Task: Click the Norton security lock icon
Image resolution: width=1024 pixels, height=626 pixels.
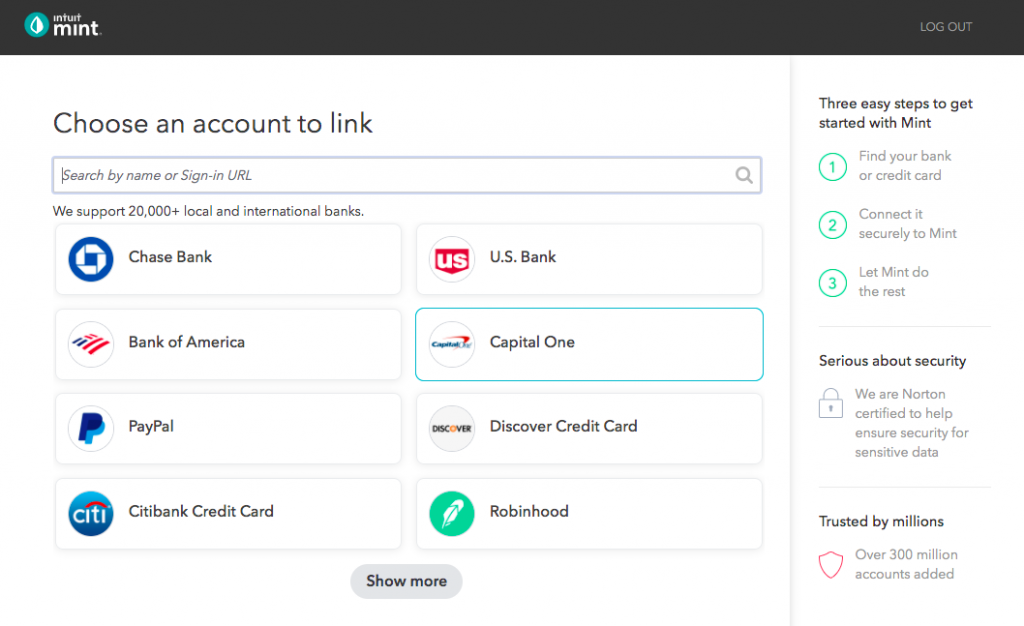Action: pyautogui.click(x=830, y=403)
